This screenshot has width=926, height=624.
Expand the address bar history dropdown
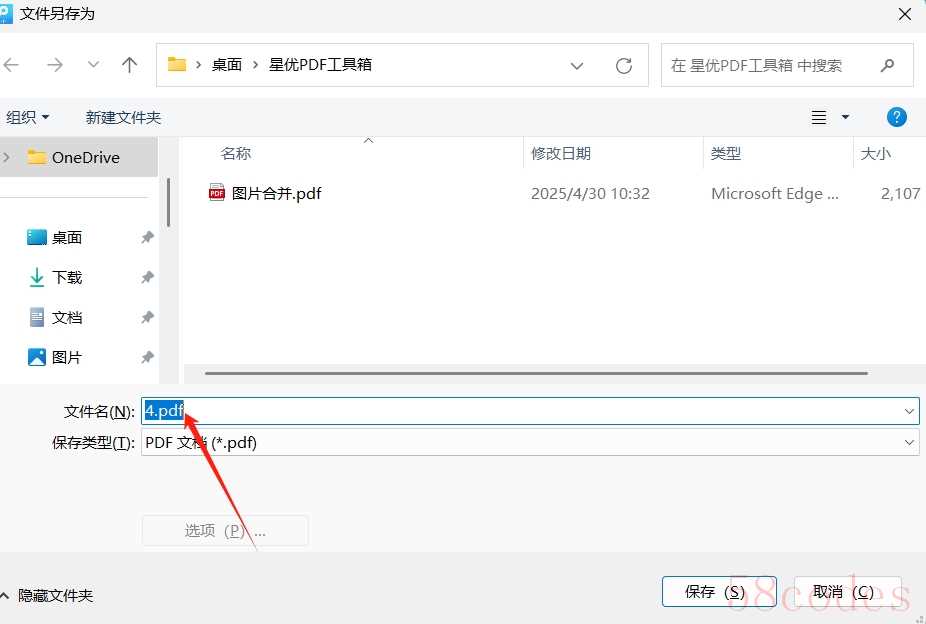(x=577, y=66)
